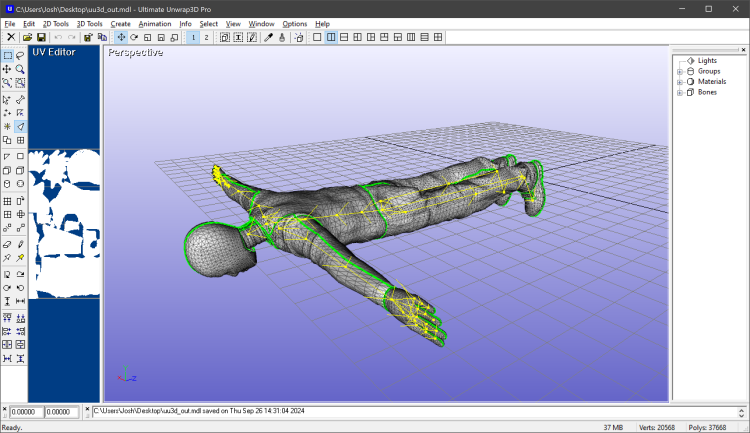Open the File menu
The image size is (750, 433).
10,24
